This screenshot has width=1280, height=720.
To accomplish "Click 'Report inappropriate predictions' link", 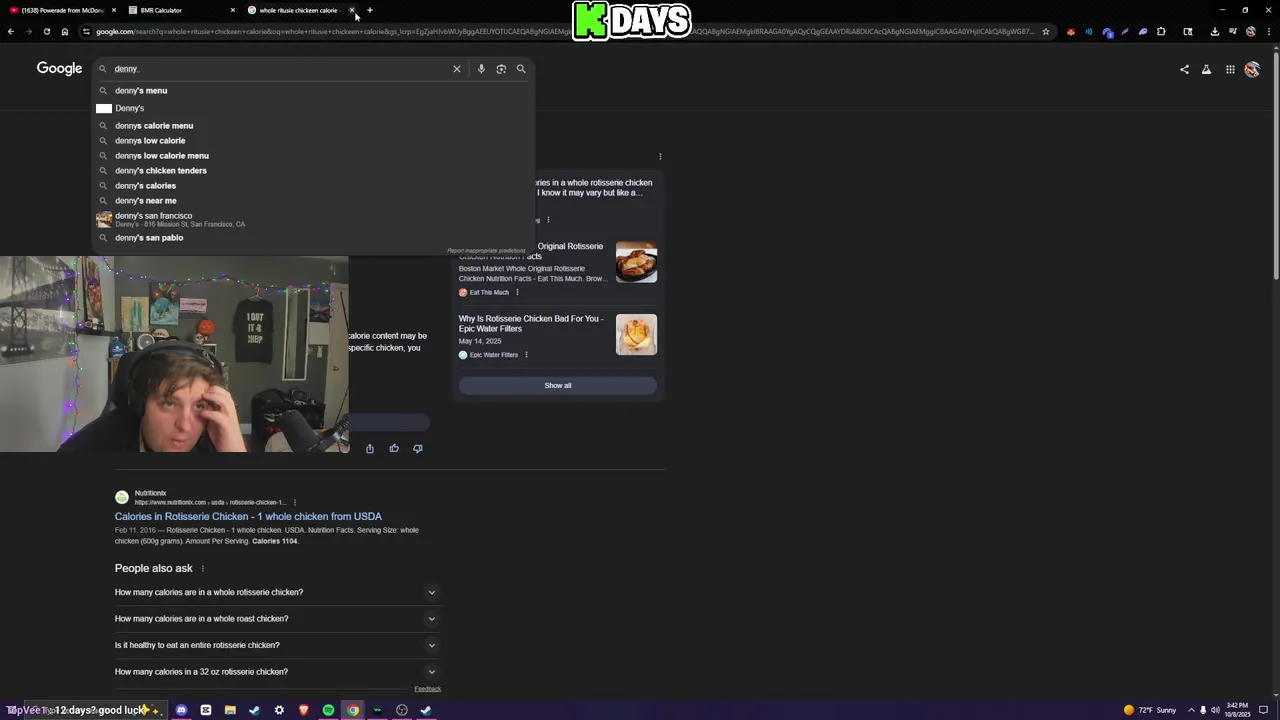I will point(486,250).
